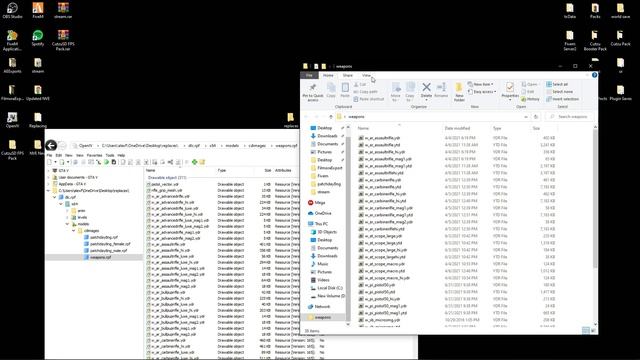Select the Plugin Saves desktop folder
The width and height of the screenshot is (640, 360).
[620, 92]
